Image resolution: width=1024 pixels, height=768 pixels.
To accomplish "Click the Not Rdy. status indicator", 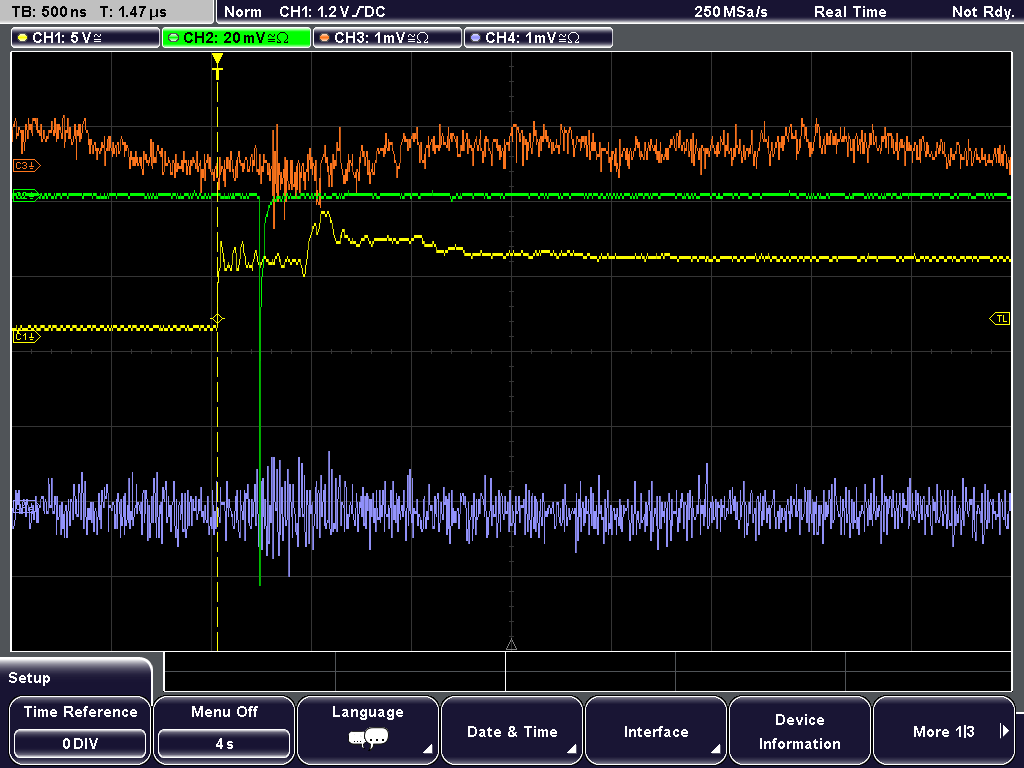I will click(x=983, y=12).
